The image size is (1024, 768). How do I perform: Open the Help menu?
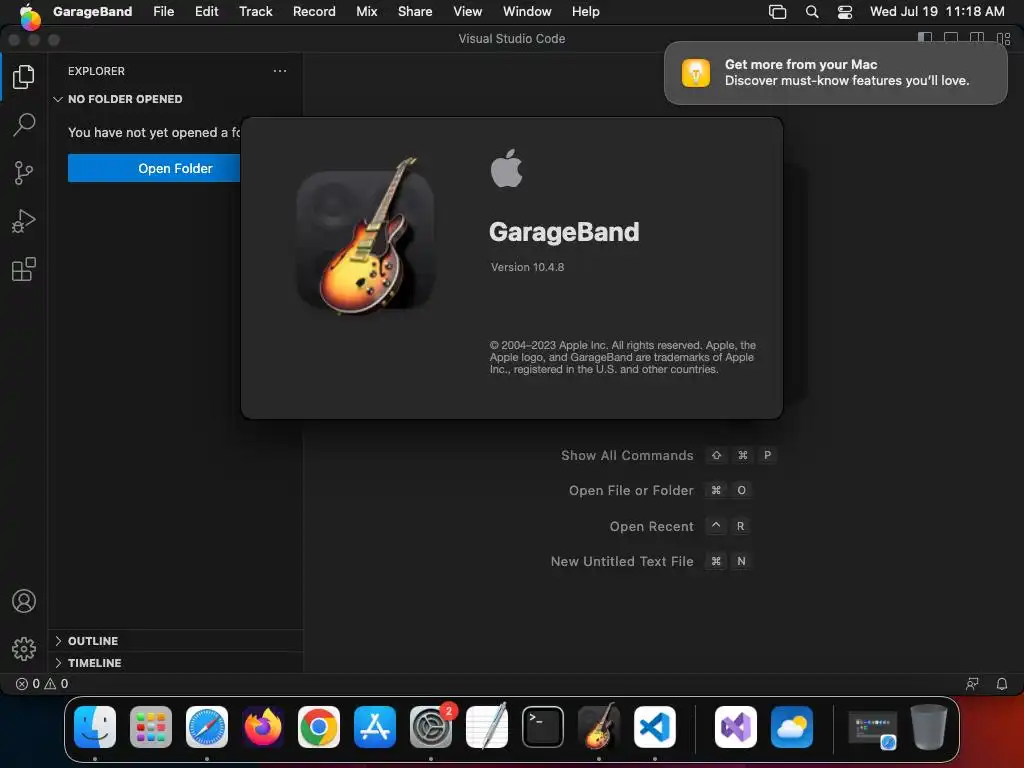pos(586,11)
